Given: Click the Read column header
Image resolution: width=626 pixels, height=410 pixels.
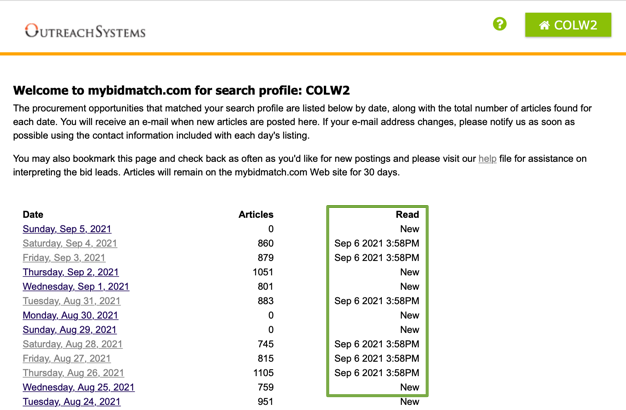Looking at the screenshot, I should [407, 214].
